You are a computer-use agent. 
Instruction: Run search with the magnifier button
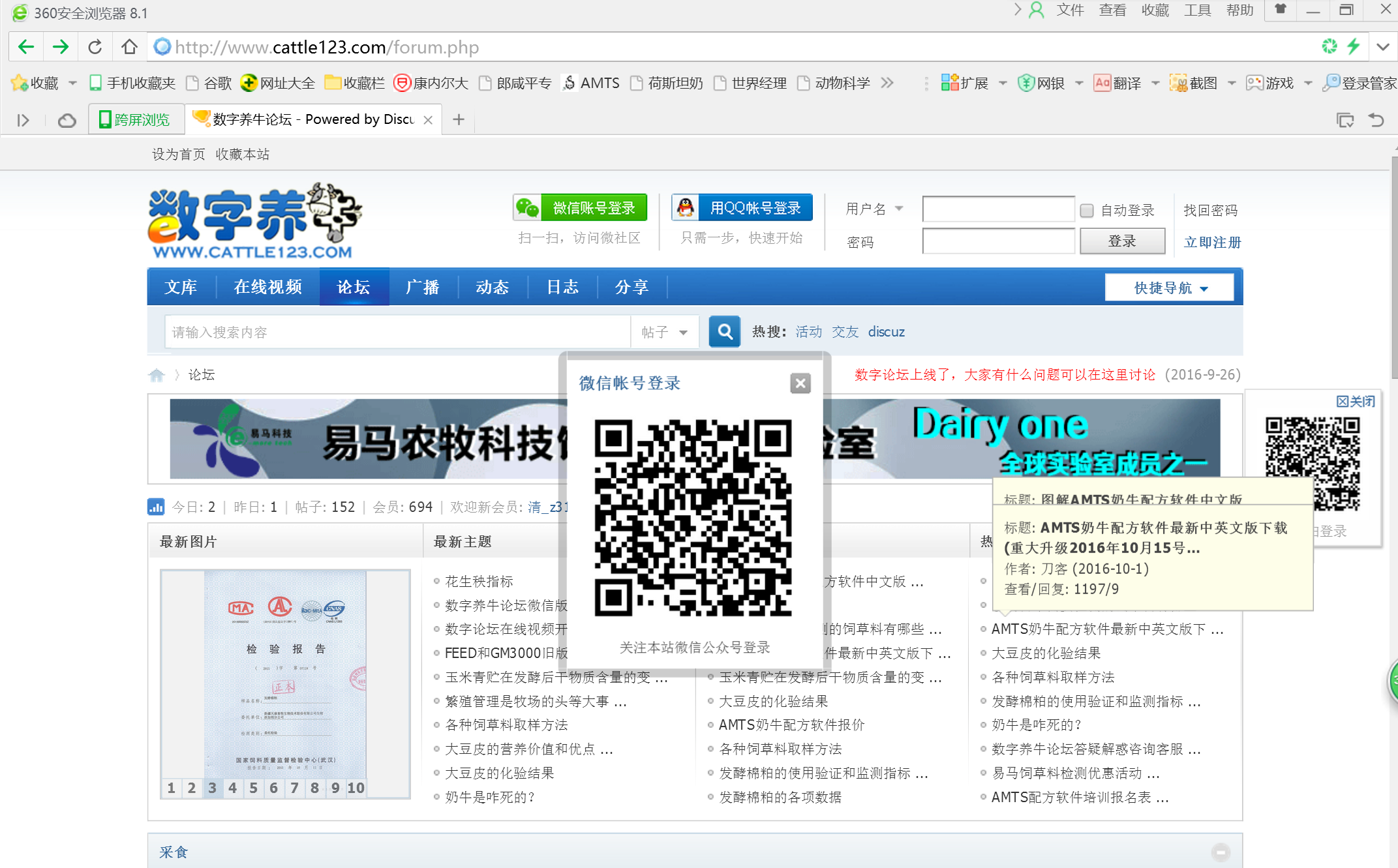tap(725, 332)
